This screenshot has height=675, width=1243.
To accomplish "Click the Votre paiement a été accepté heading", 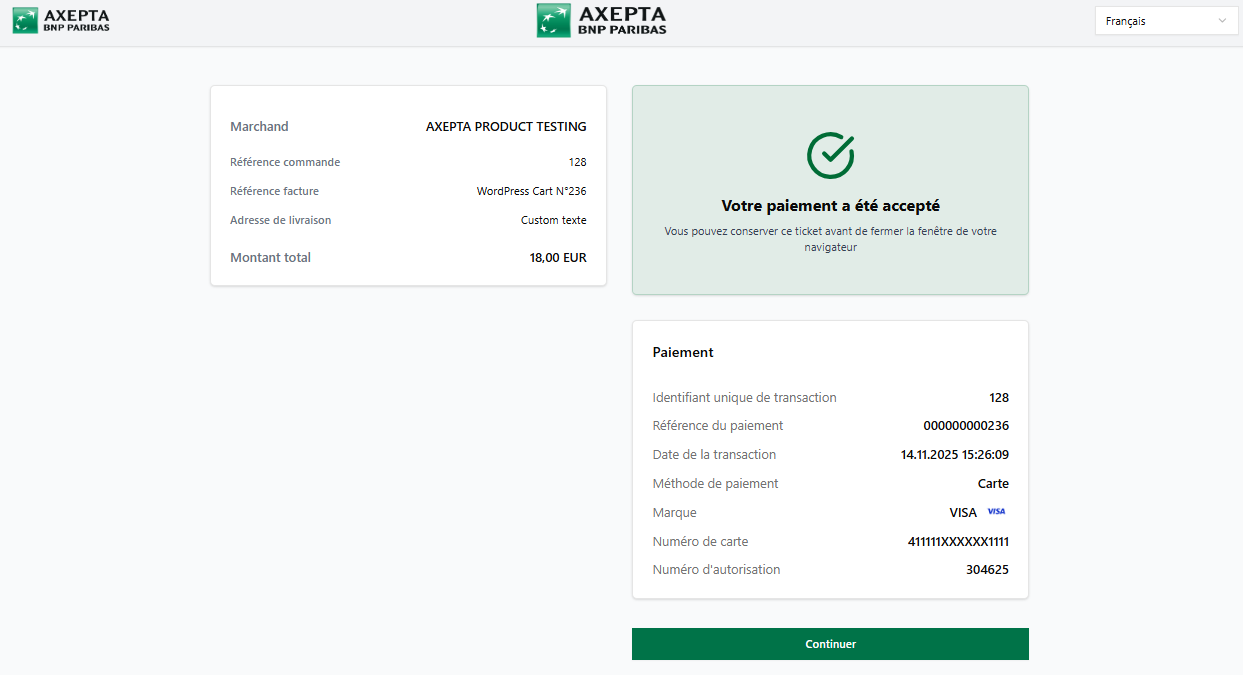I will point(830,206).
